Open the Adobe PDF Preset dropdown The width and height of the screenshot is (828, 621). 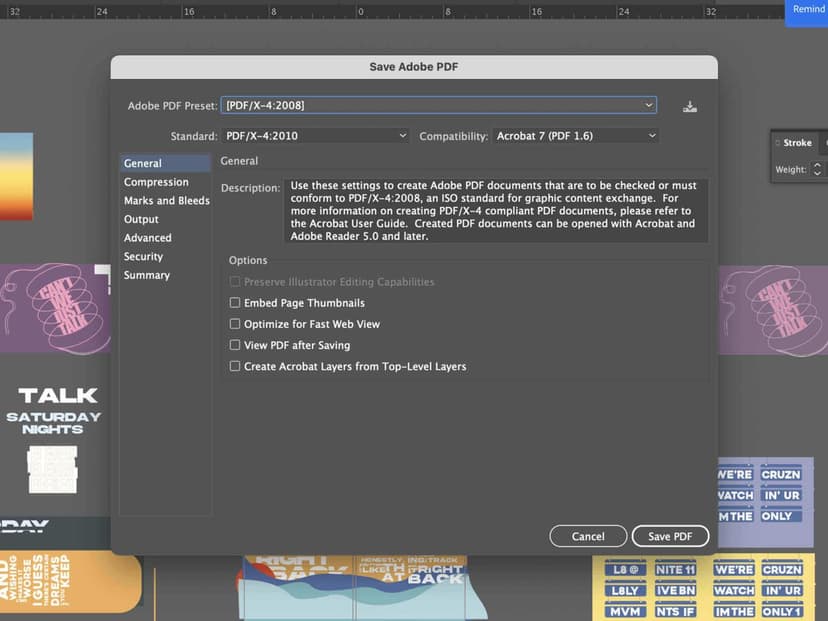[x=438, y=105]
